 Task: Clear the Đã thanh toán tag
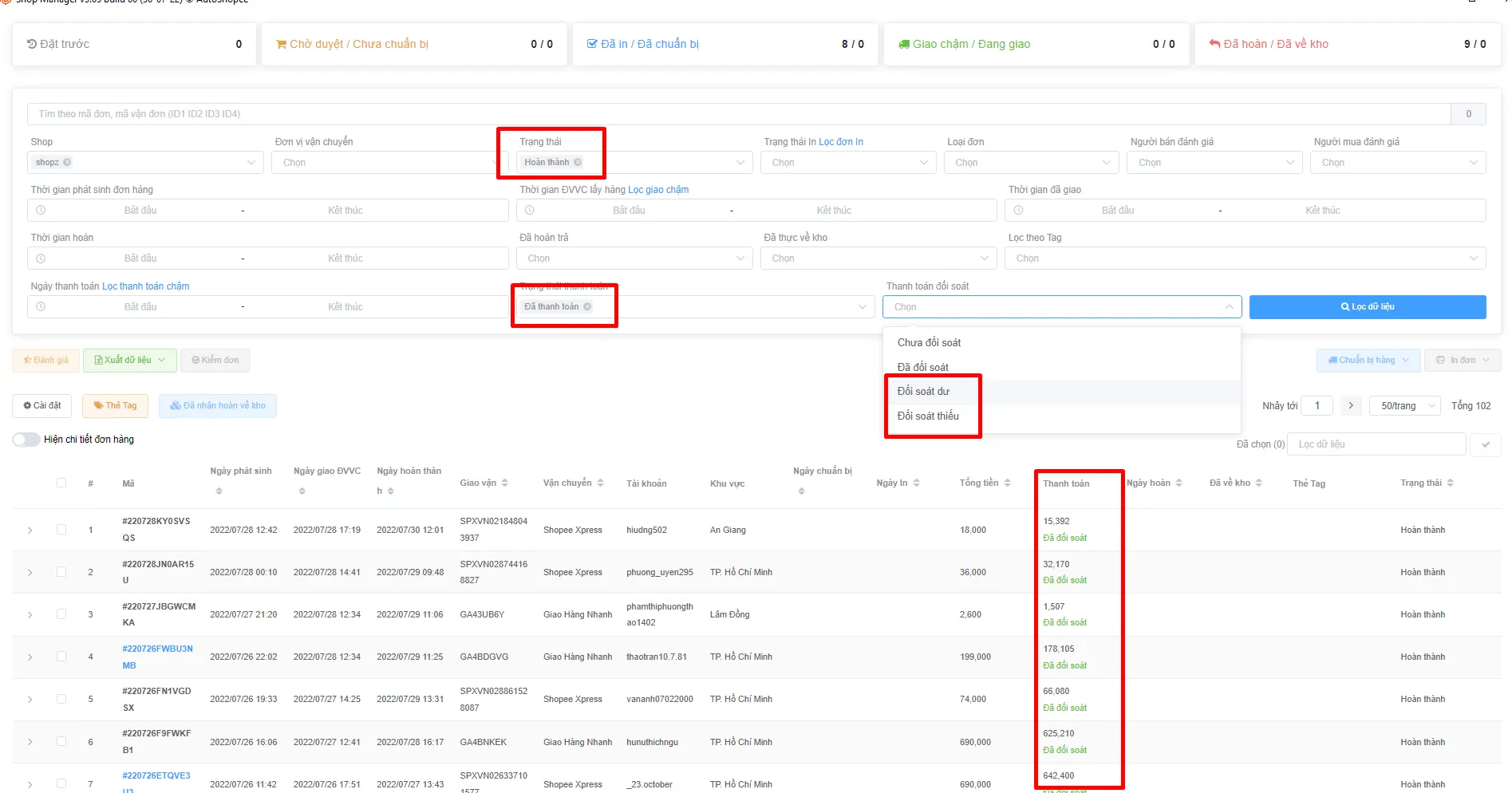(587, 306)
